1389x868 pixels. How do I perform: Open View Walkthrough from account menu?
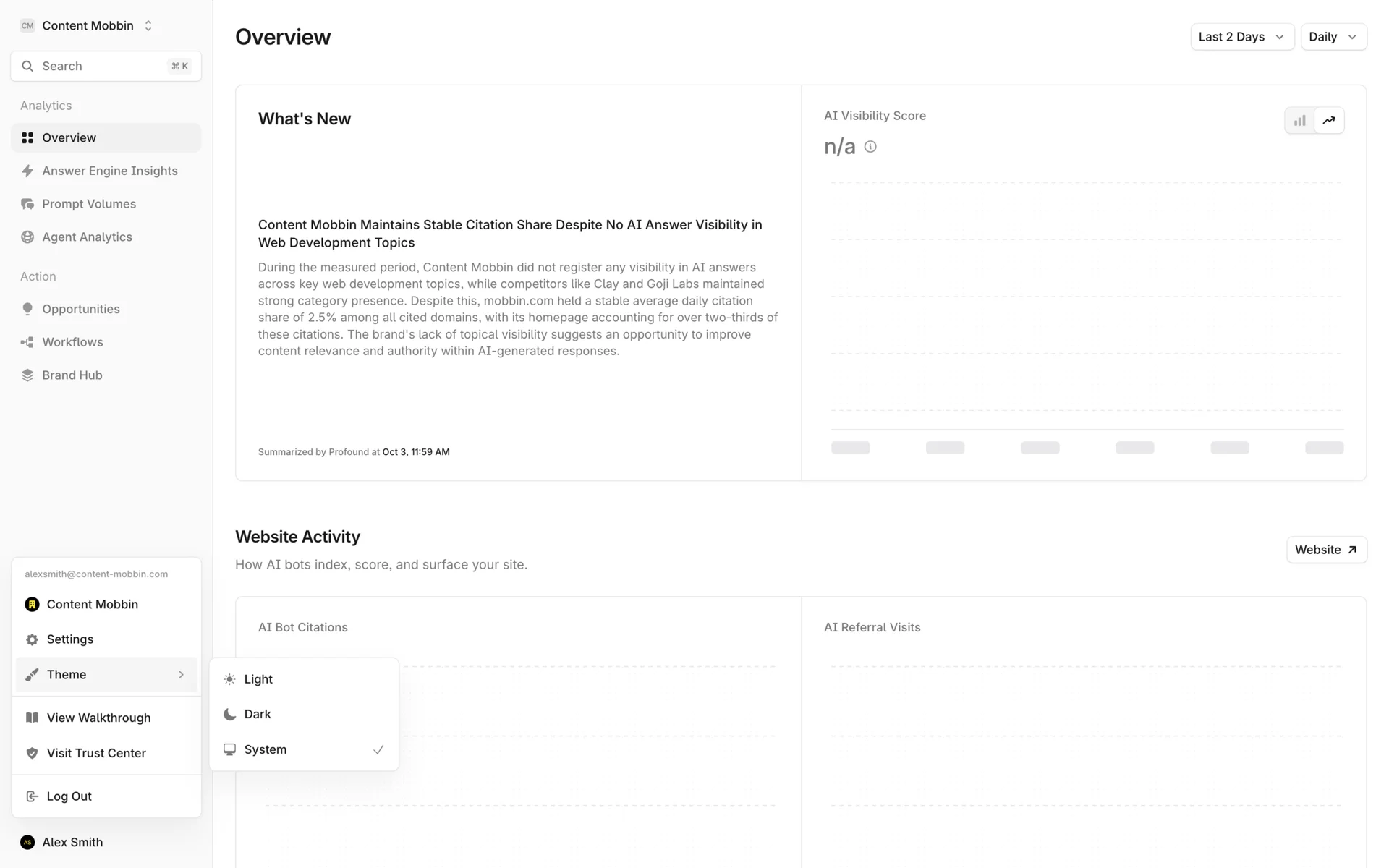tap(98, 718)
